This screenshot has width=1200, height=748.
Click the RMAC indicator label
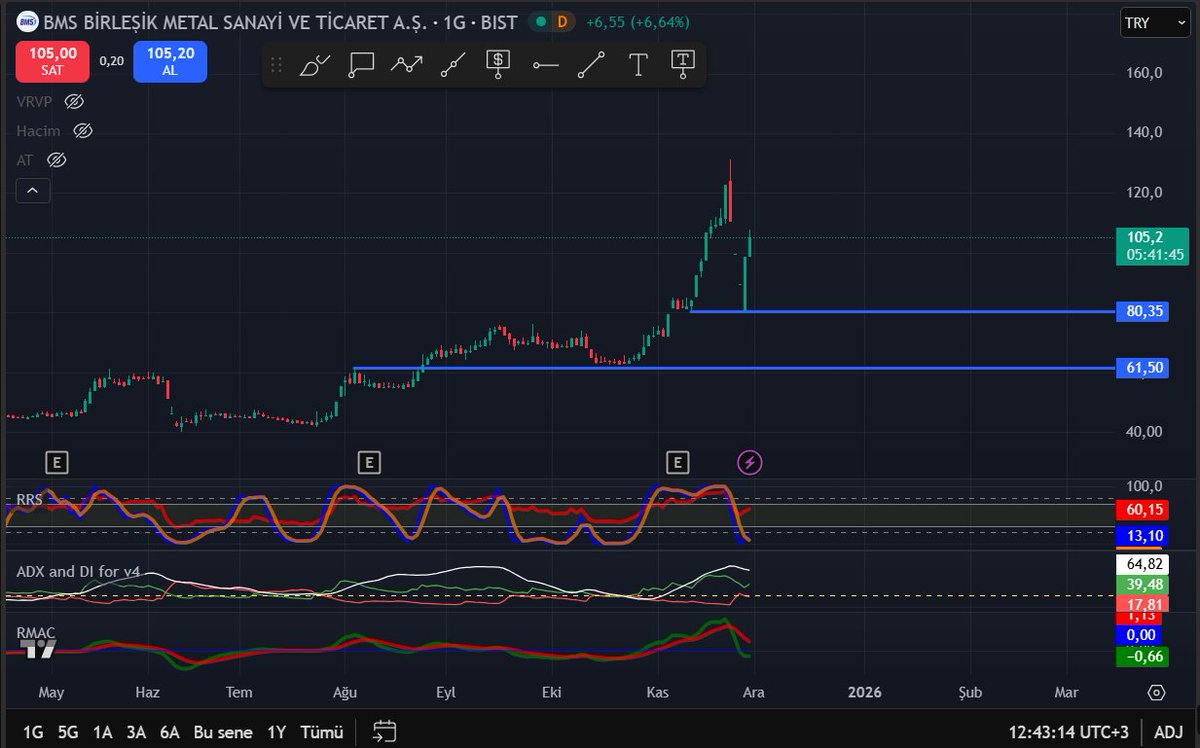pyautogui.click(x=36, y=632)
